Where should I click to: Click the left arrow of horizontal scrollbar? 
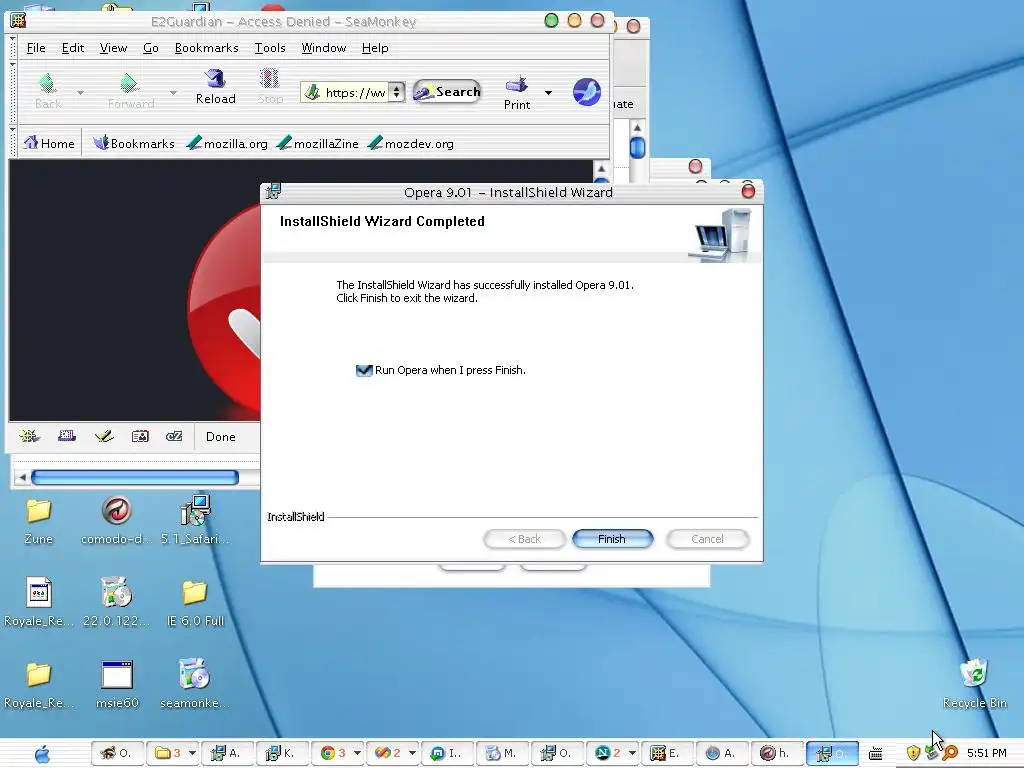[22, 477]
